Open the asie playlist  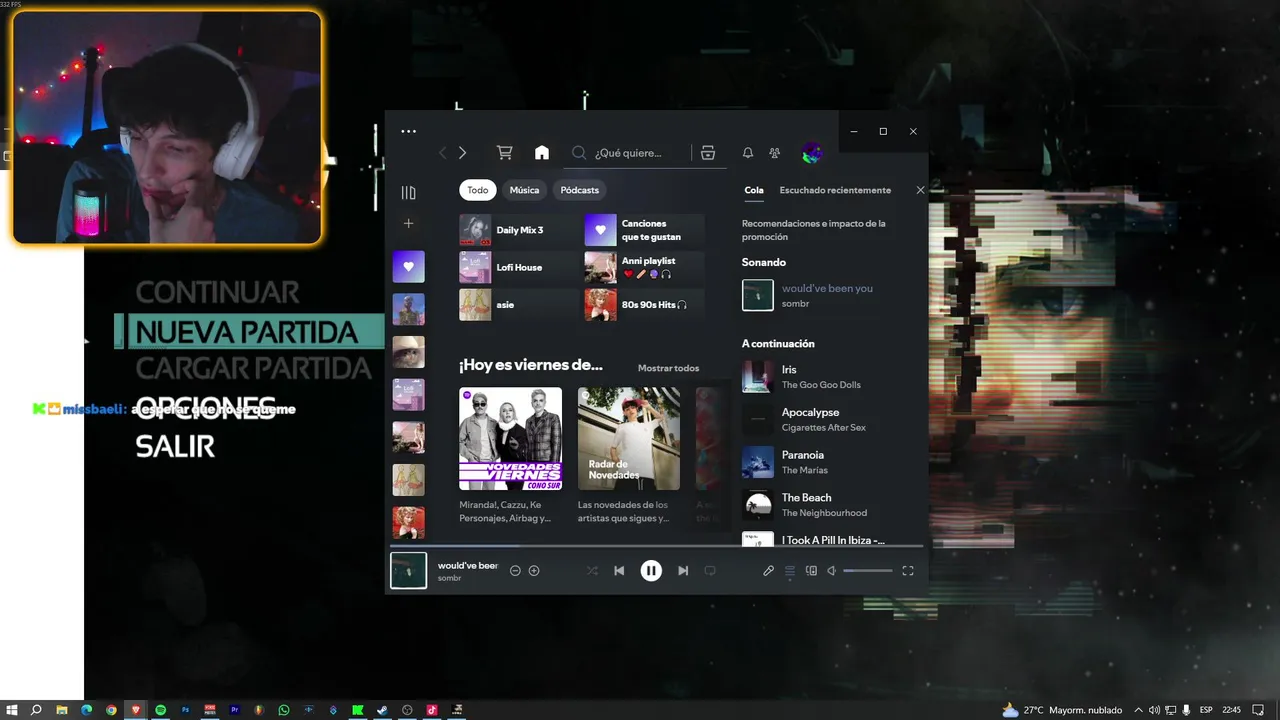[x=518, y=304]
